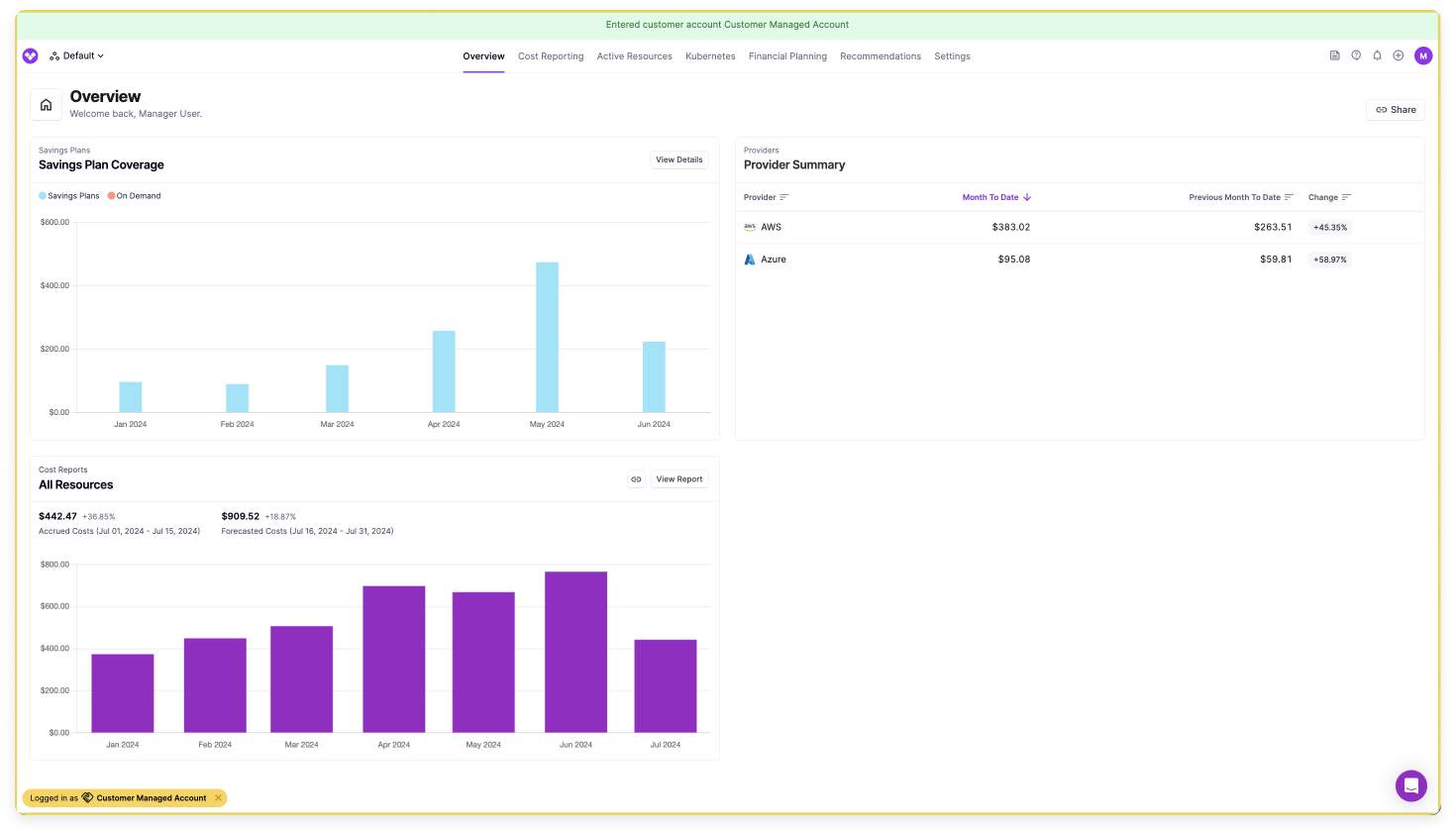Click the Jan 2024 All Resources bar
Viewport: 1456px width, 835px height.
[123, 693]
